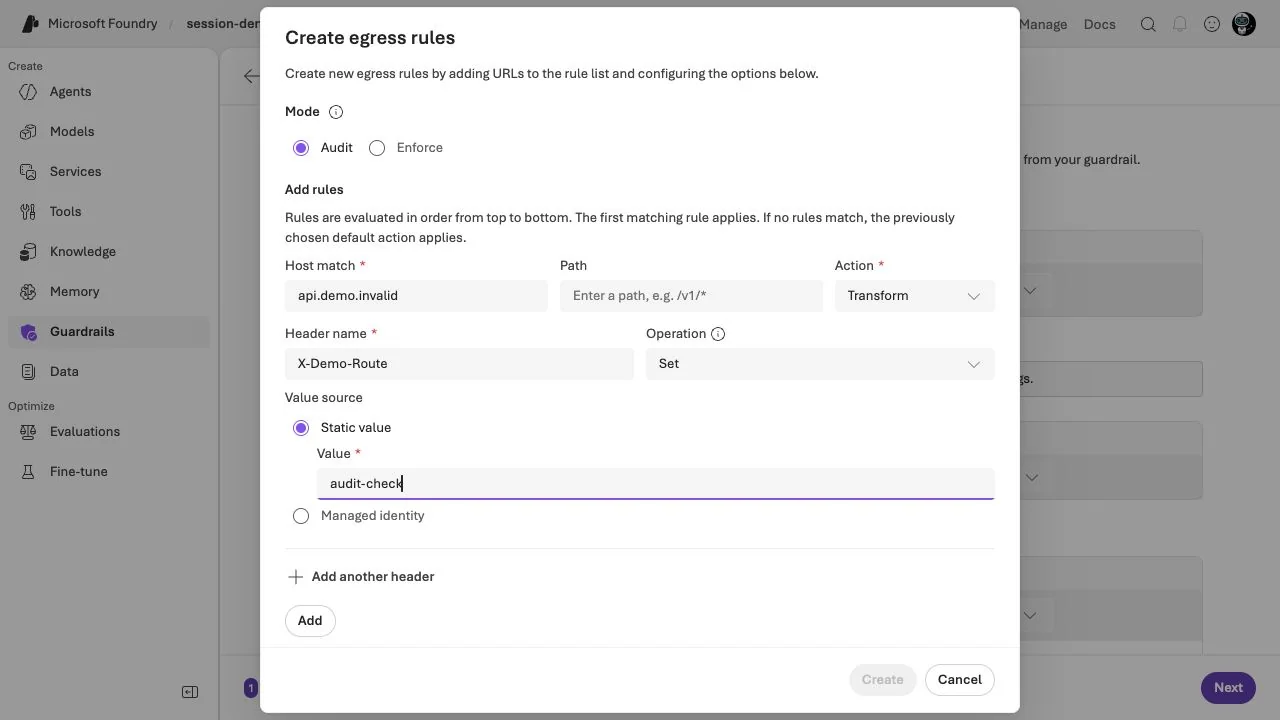Click the Microsoft Foundry logo icon

(29, 24)
